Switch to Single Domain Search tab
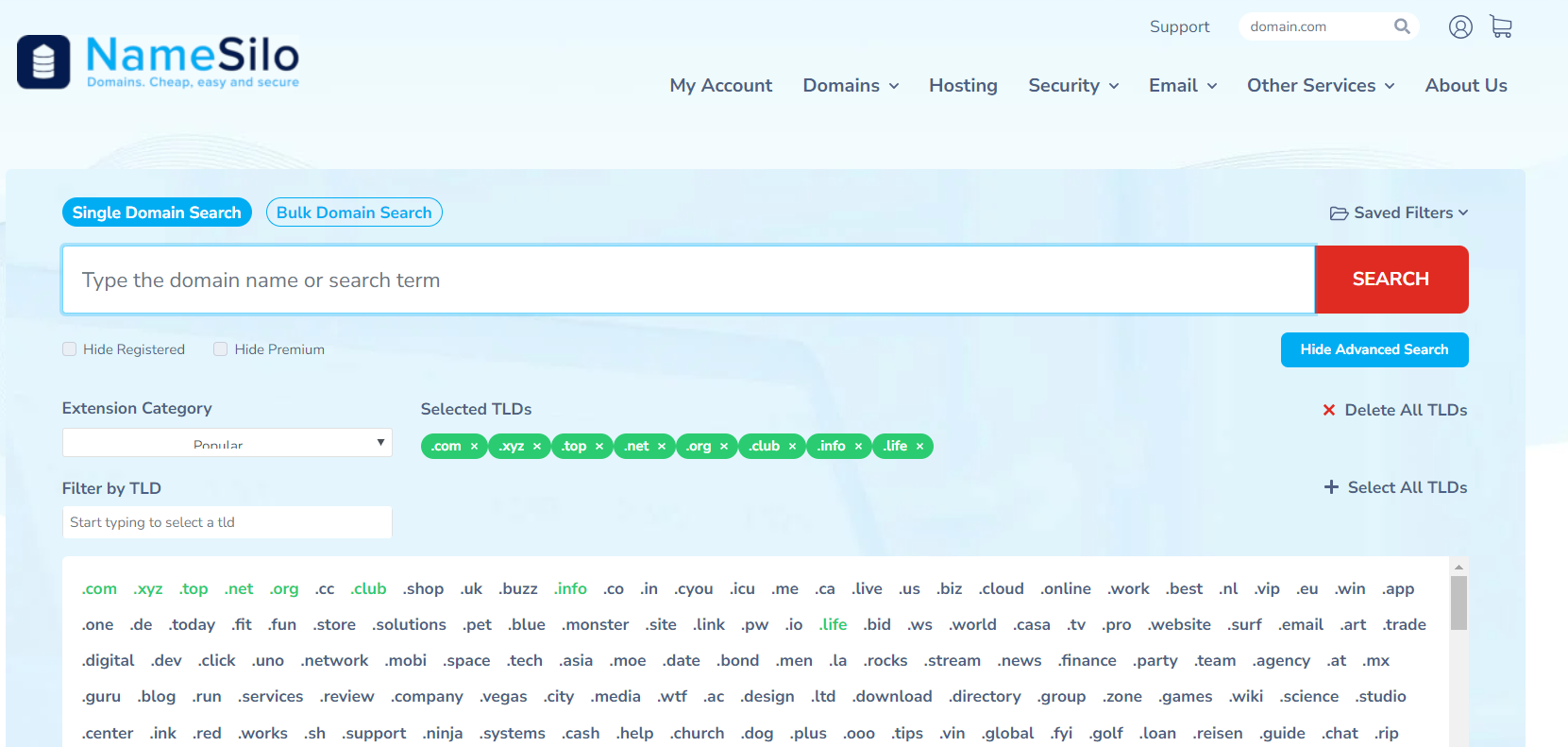1568x747 pixels. pos(157,212)
